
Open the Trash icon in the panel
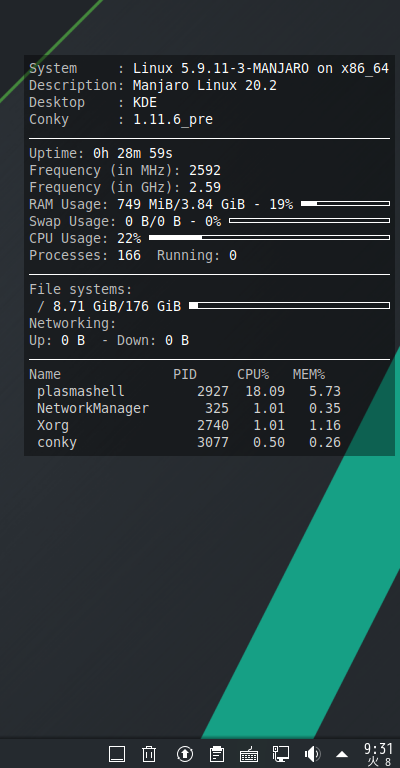(149, 754)
